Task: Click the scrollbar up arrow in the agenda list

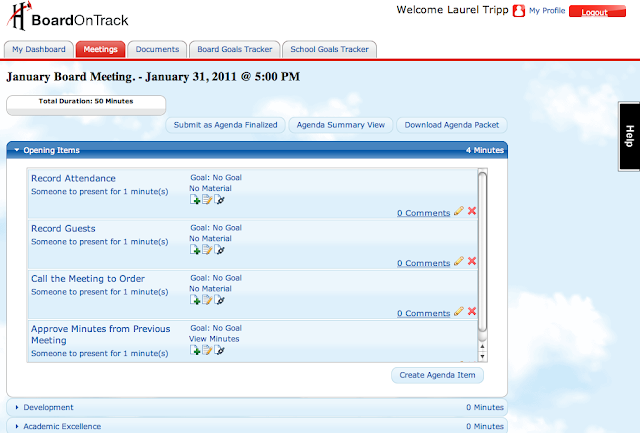Action: [x=482, y=346]
